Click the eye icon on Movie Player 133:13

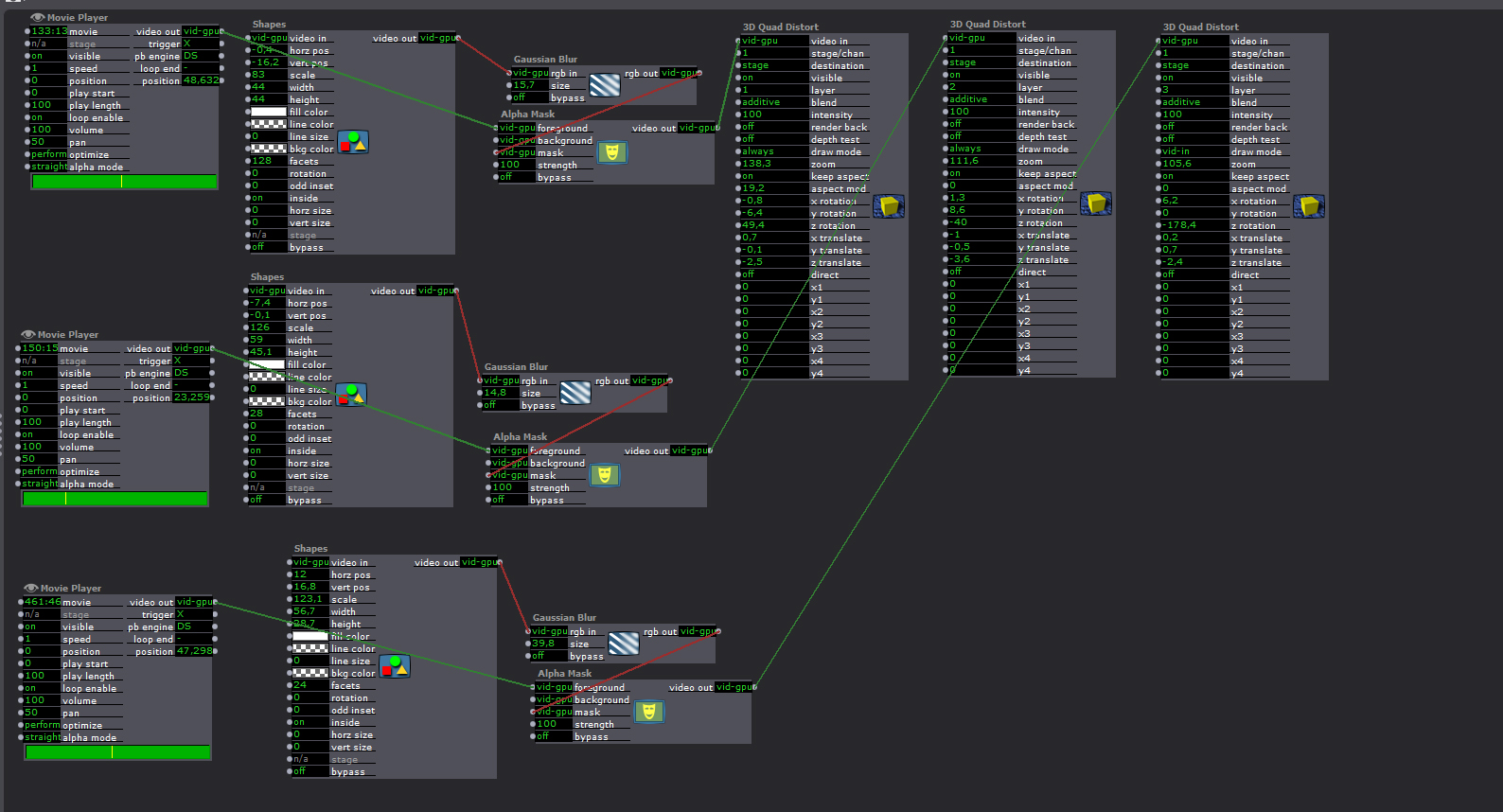38,17
